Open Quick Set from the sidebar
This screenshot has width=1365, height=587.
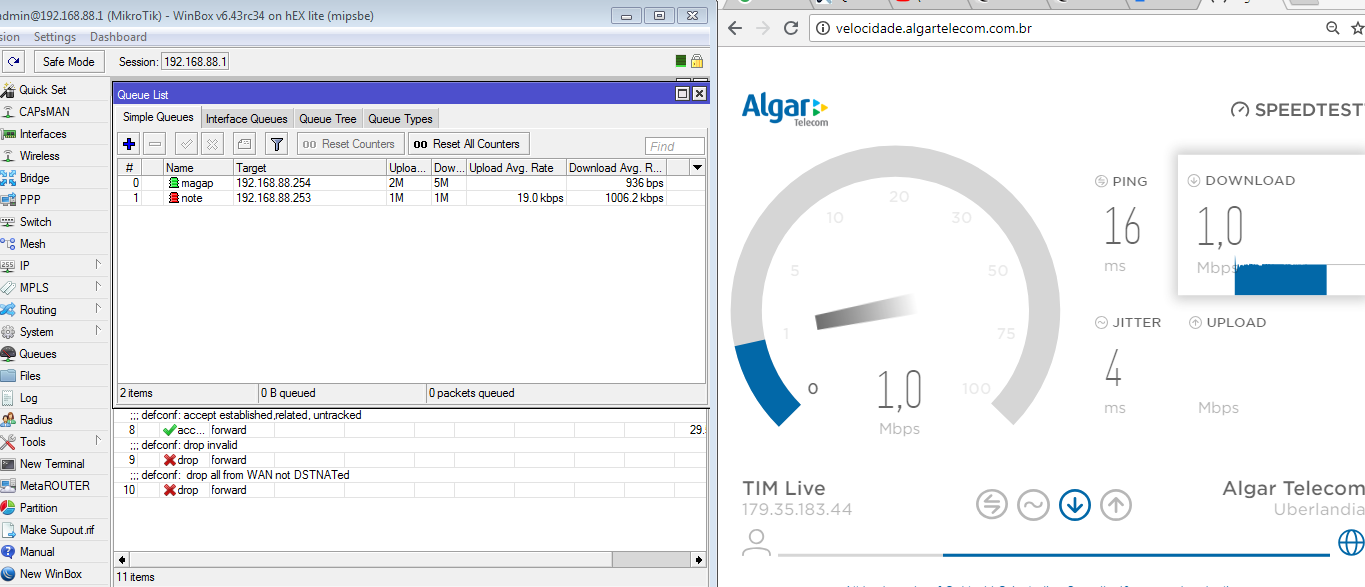(x=43, y=90)
